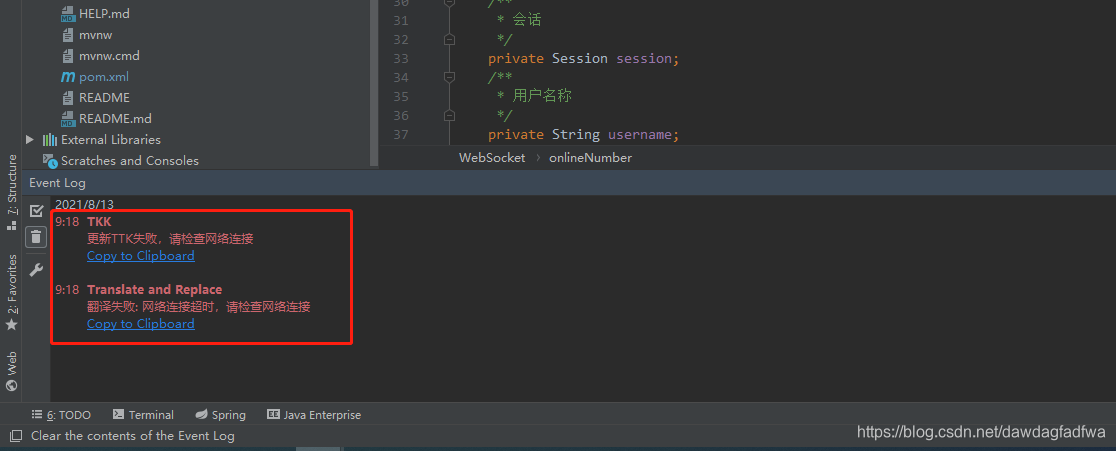Click the Translate and Replace error title
Viewport: 1116px width, 451px height.
coord(154,290)
